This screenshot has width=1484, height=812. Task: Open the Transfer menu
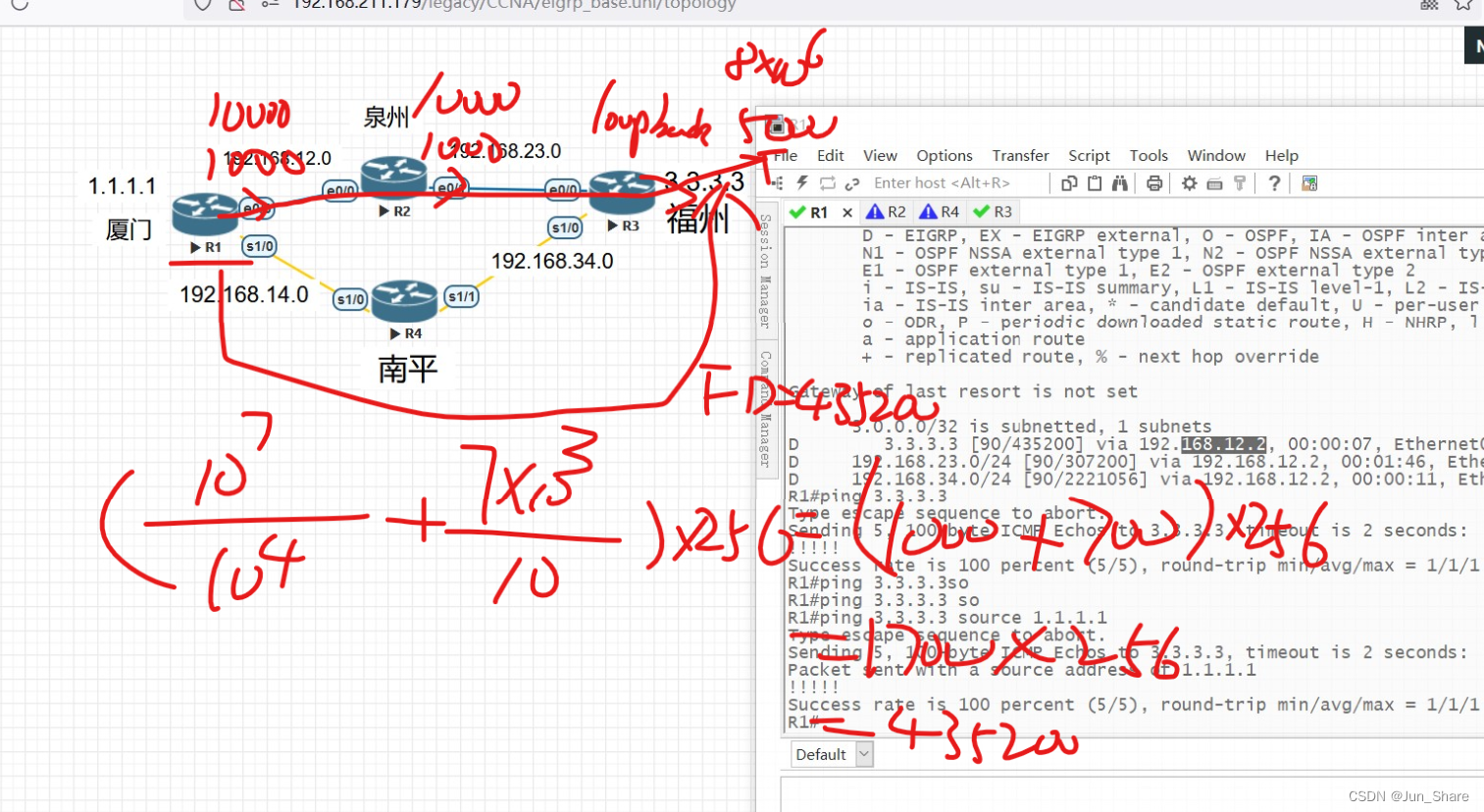pyautogui.click(x=1020, y=155)
